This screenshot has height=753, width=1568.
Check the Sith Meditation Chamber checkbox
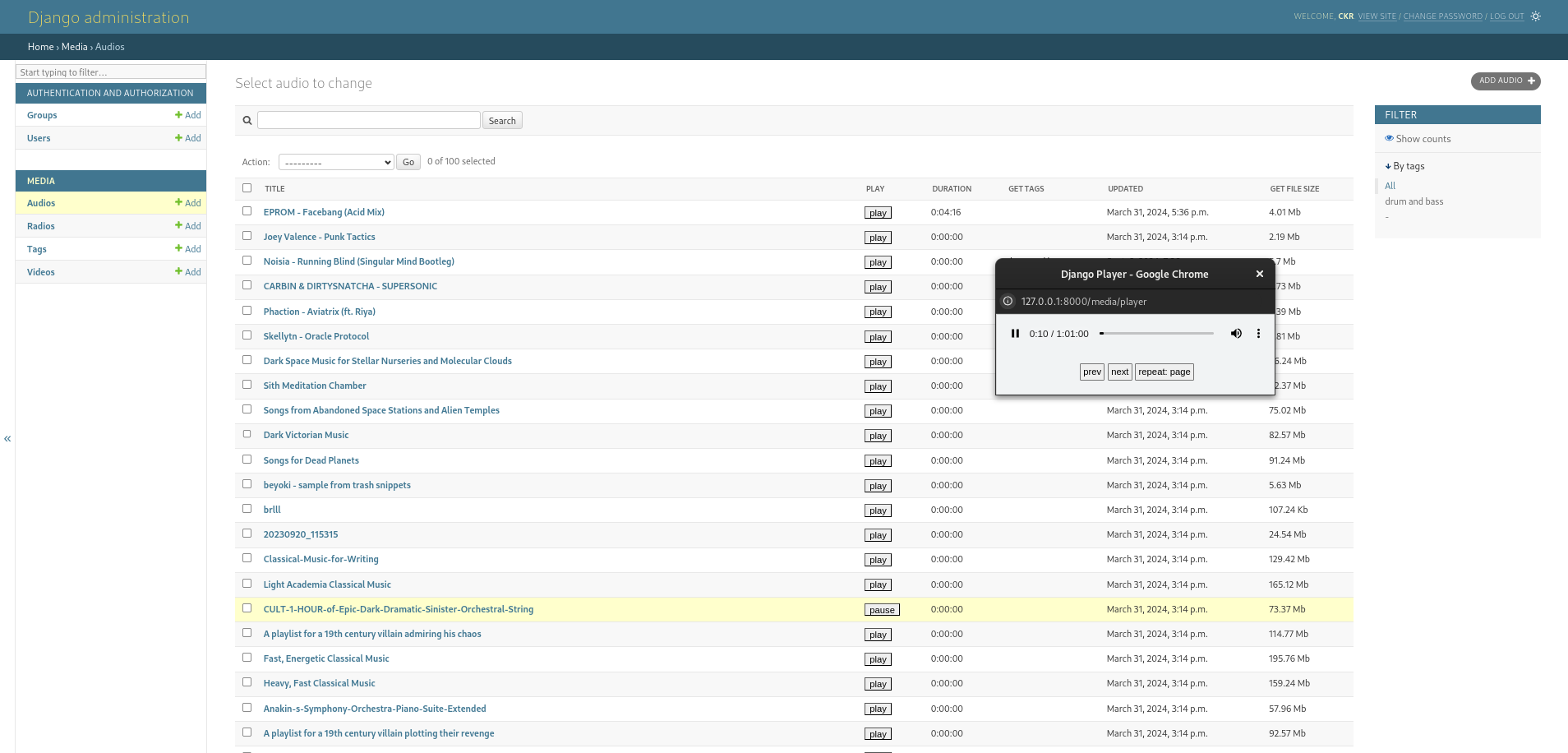coord(247,385)
